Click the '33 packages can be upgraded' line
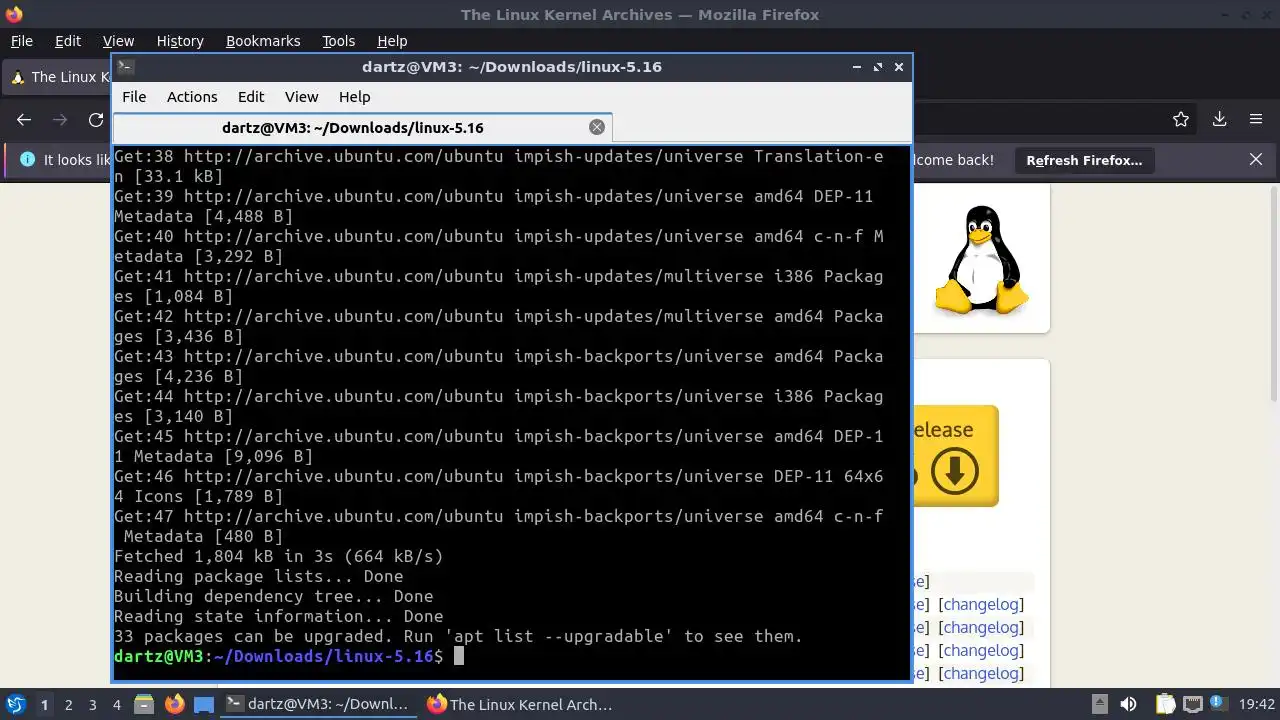This screenshot has width=1280, height=720. click(458, 636)
